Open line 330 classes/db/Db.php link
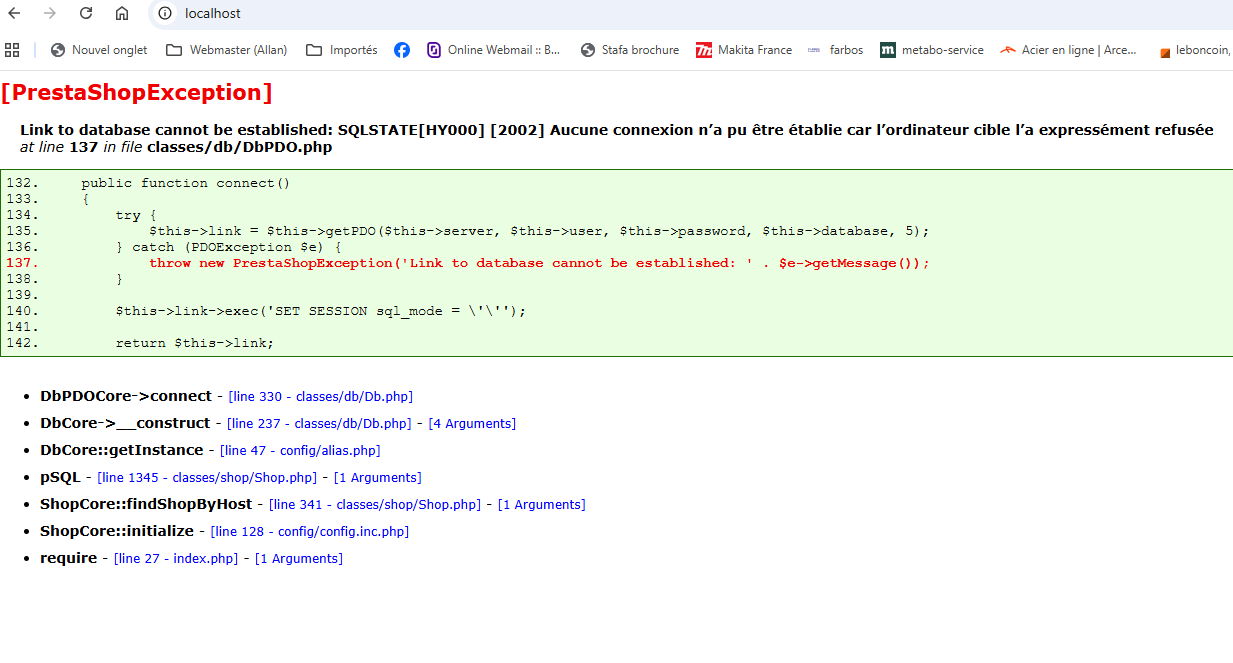Viewport: 1233px width, 663px height. [320, 397]
